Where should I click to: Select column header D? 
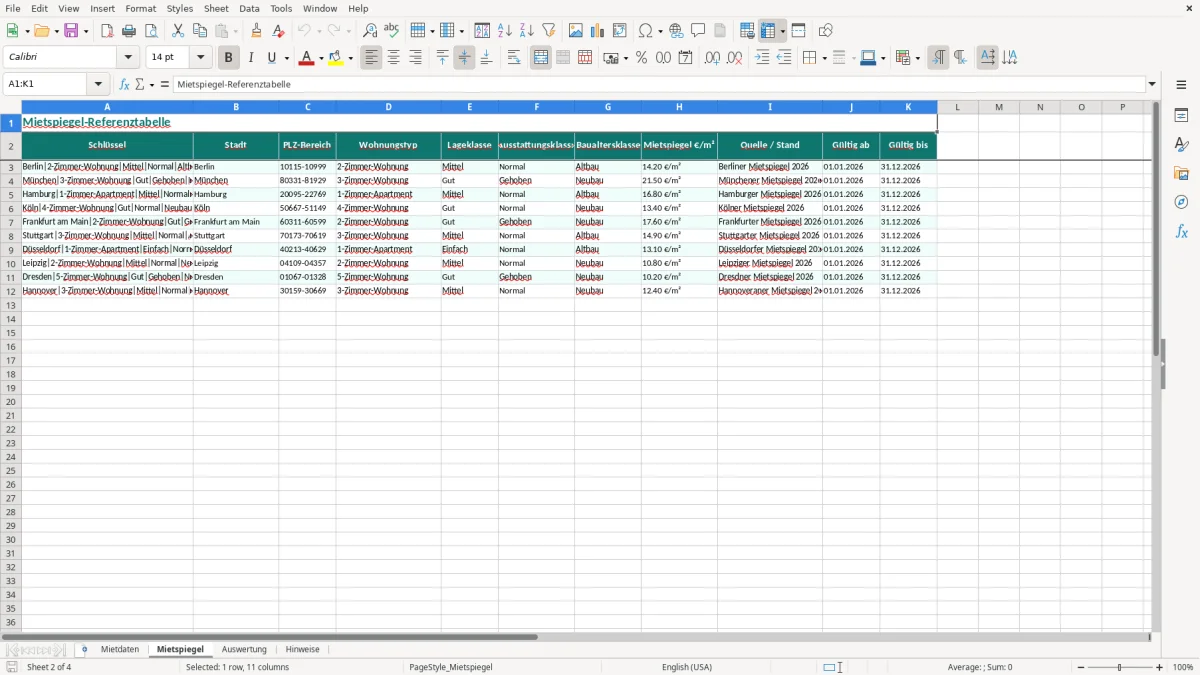388,106
